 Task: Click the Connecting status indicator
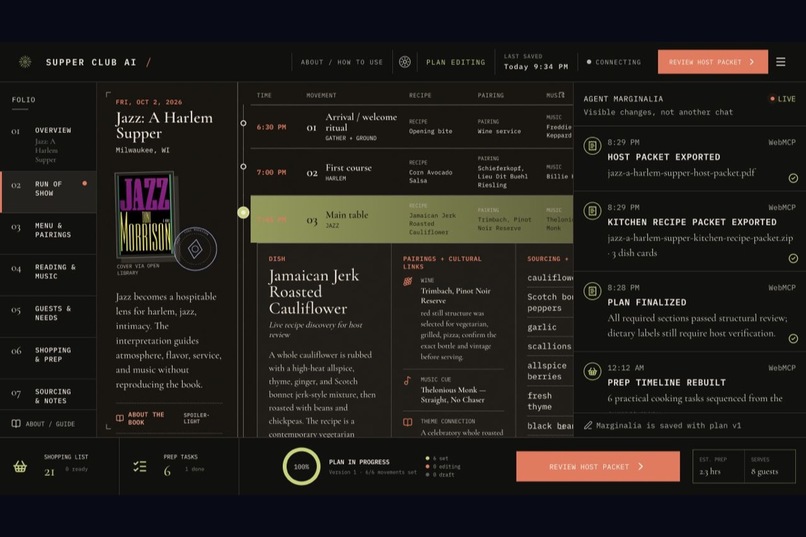tap(614, 62)
